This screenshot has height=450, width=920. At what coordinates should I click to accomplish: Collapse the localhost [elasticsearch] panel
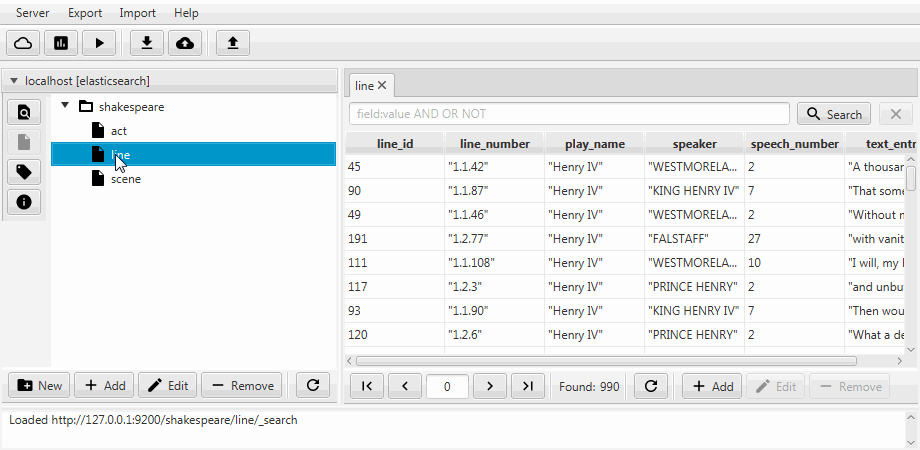click(14, 80)
